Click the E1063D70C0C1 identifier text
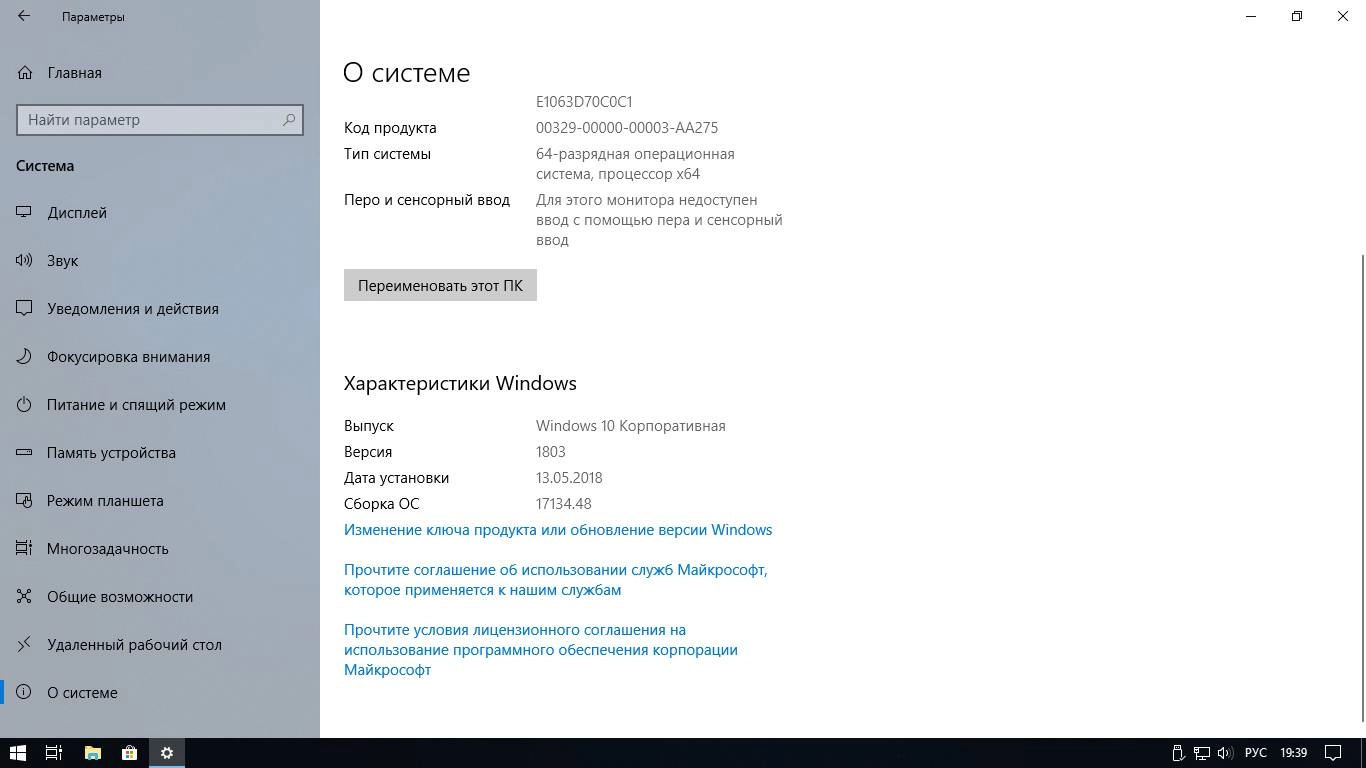 pos(584,102)
